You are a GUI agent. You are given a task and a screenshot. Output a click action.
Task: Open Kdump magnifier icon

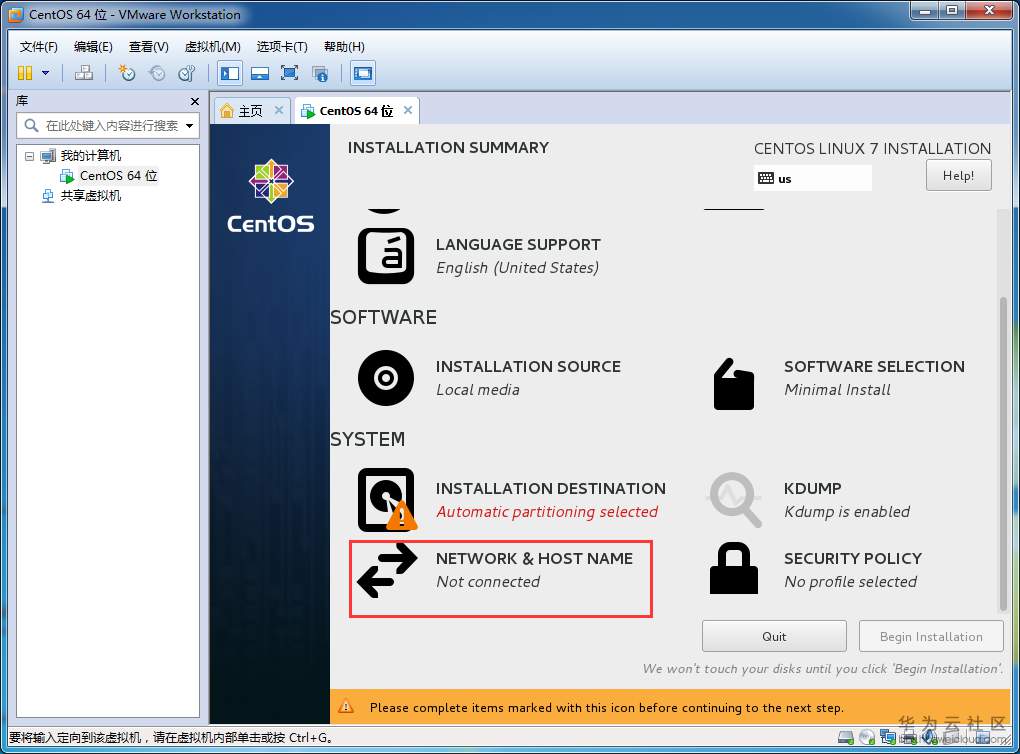coord(734,500)
